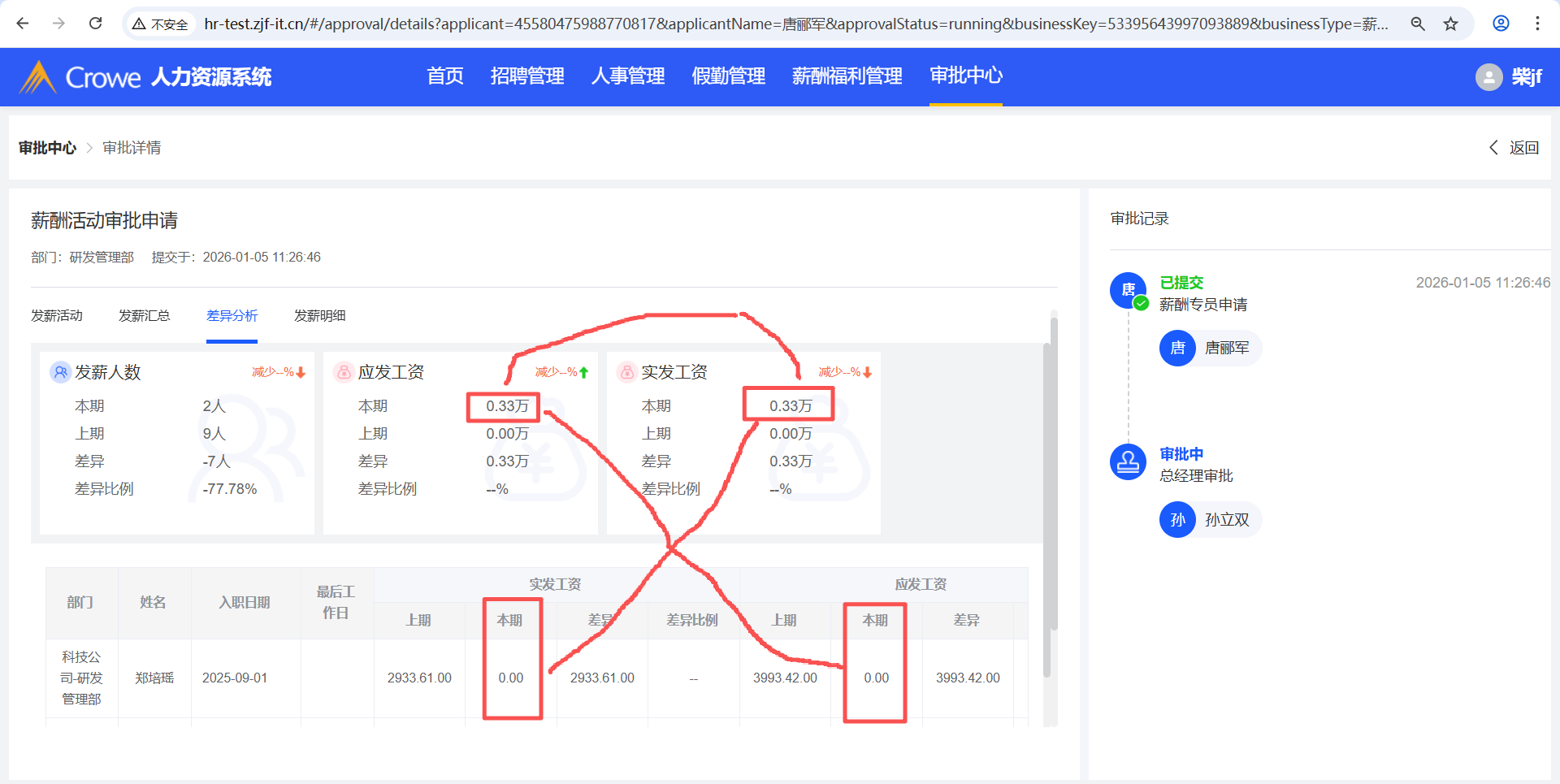This screenshot has height=784, width=1560.
Task: Click the 9人 value for 上期
Action: [x=214, y=434]
